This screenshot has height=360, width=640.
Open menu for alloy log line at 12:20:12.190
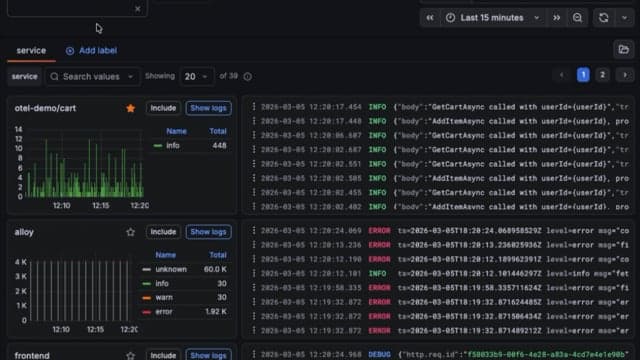point(254,259)
